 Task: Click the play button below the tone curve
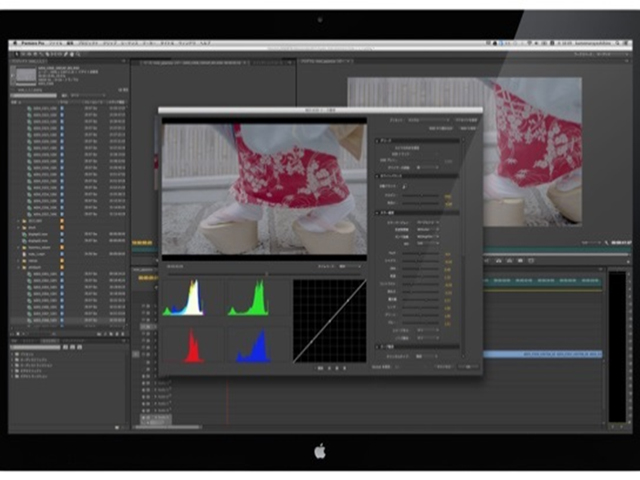point(328,368)
